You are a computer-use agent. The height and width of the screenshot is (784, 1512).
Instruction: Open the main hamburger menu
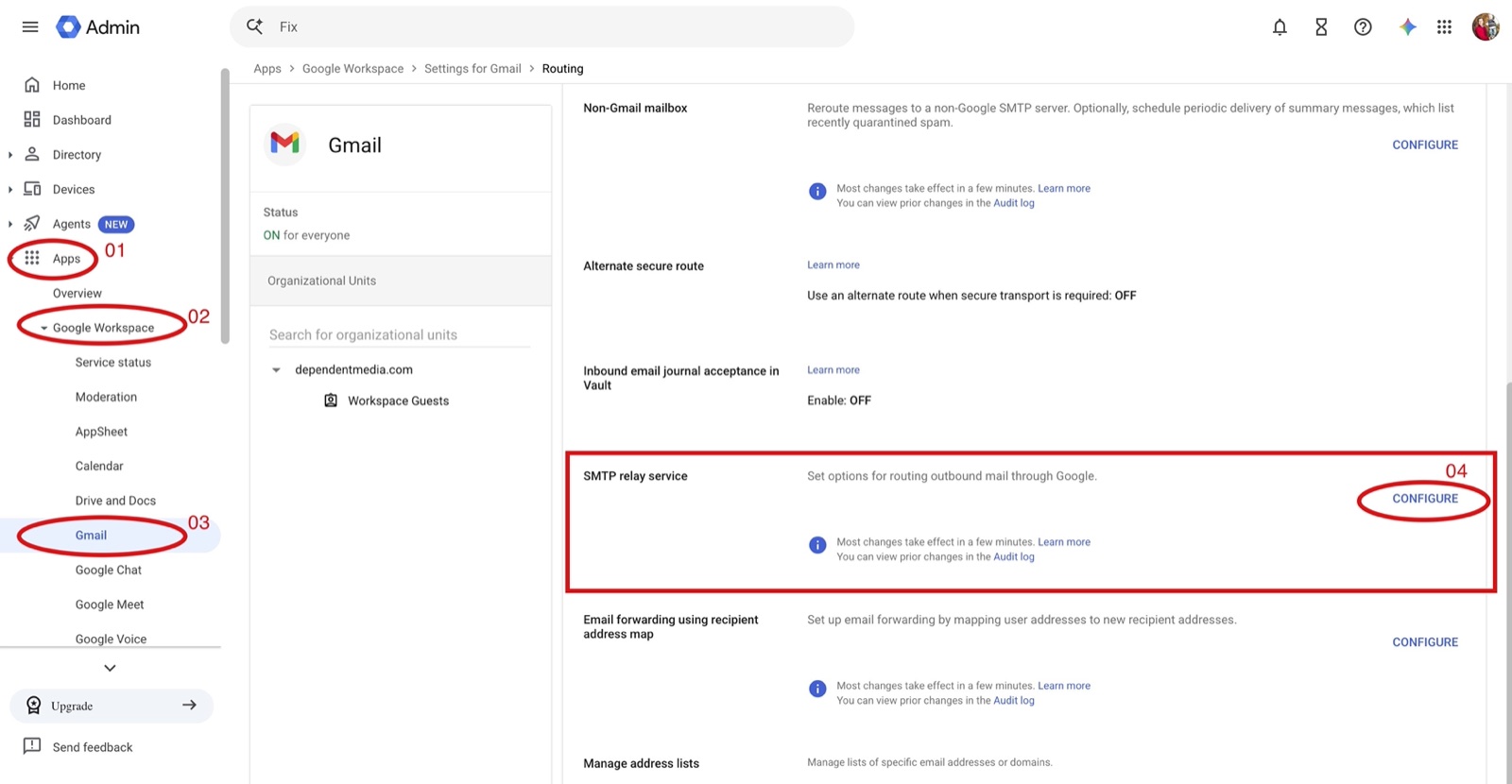(30, 26)
